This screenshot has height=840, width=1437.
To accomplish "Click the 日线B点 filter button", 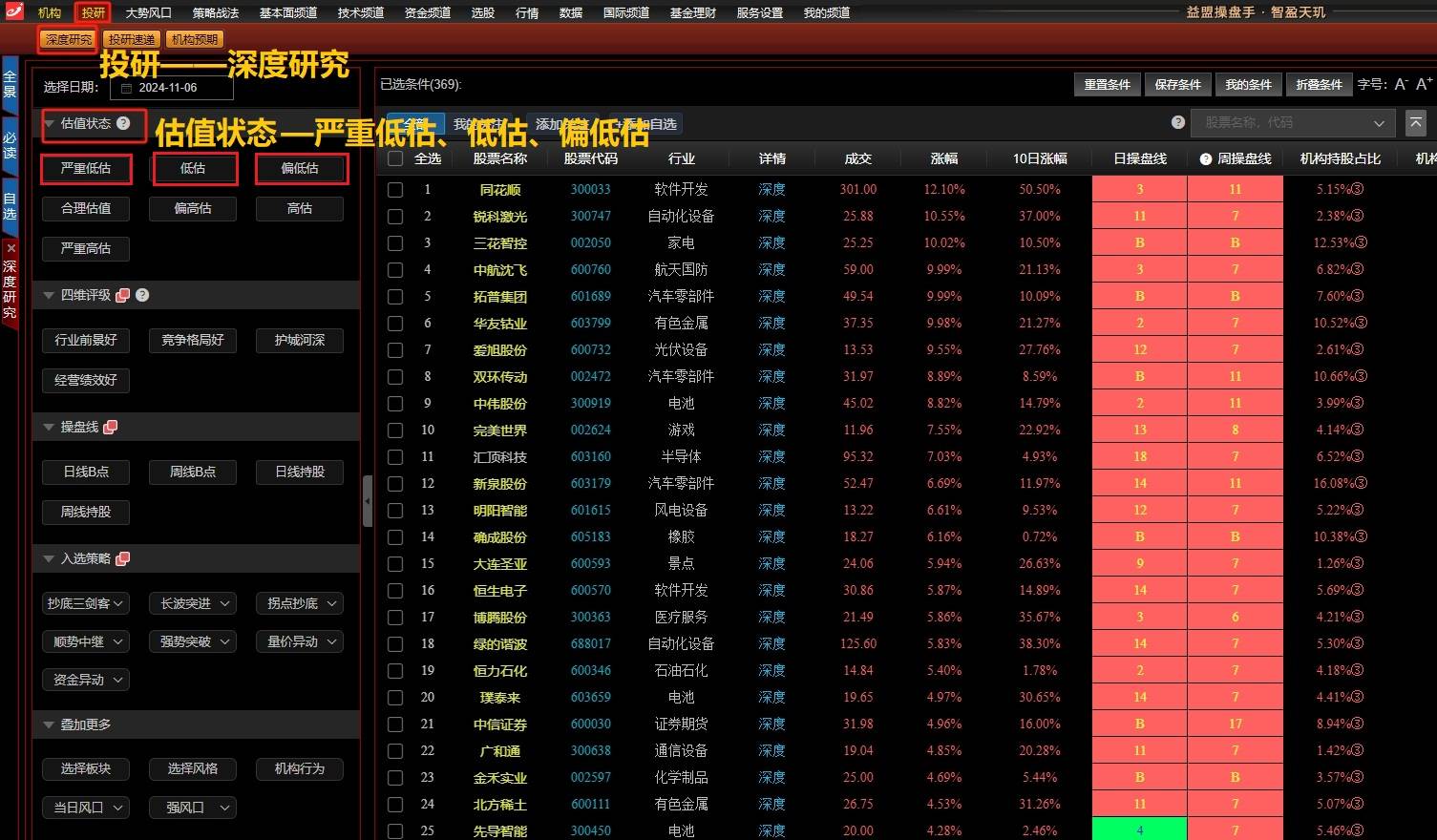I will click(x=86, y=472).
